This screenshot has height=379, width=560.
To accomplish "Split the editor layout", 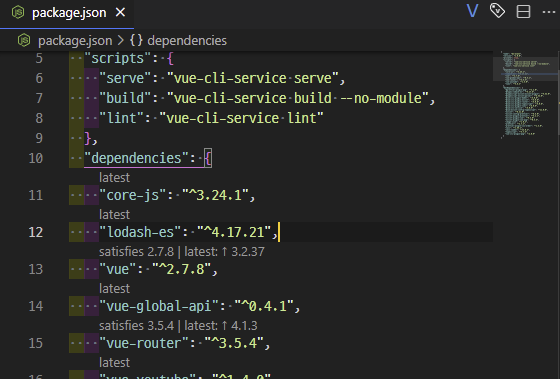I will point(523,11).
